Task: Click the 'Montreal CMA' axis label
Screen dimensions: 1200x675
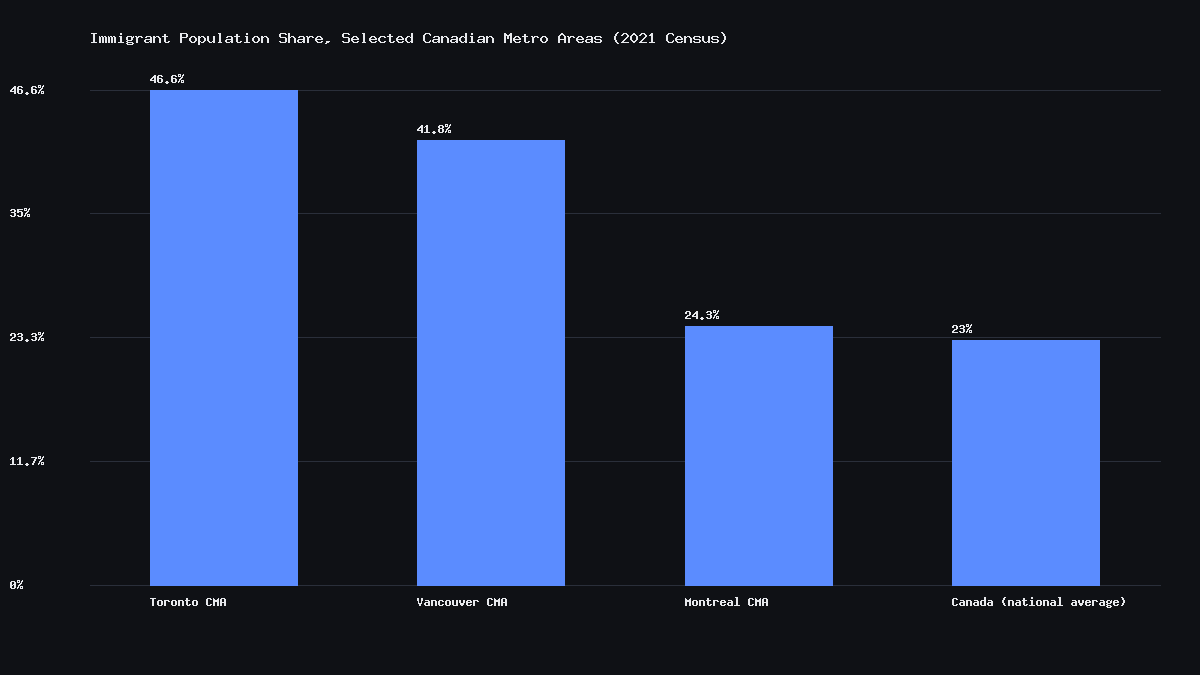Action: point(727,602)
